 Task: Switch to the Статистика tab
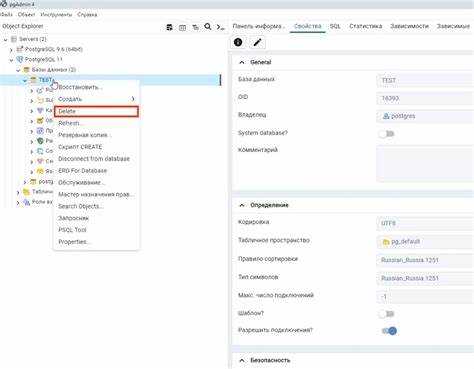click(365, 26)
